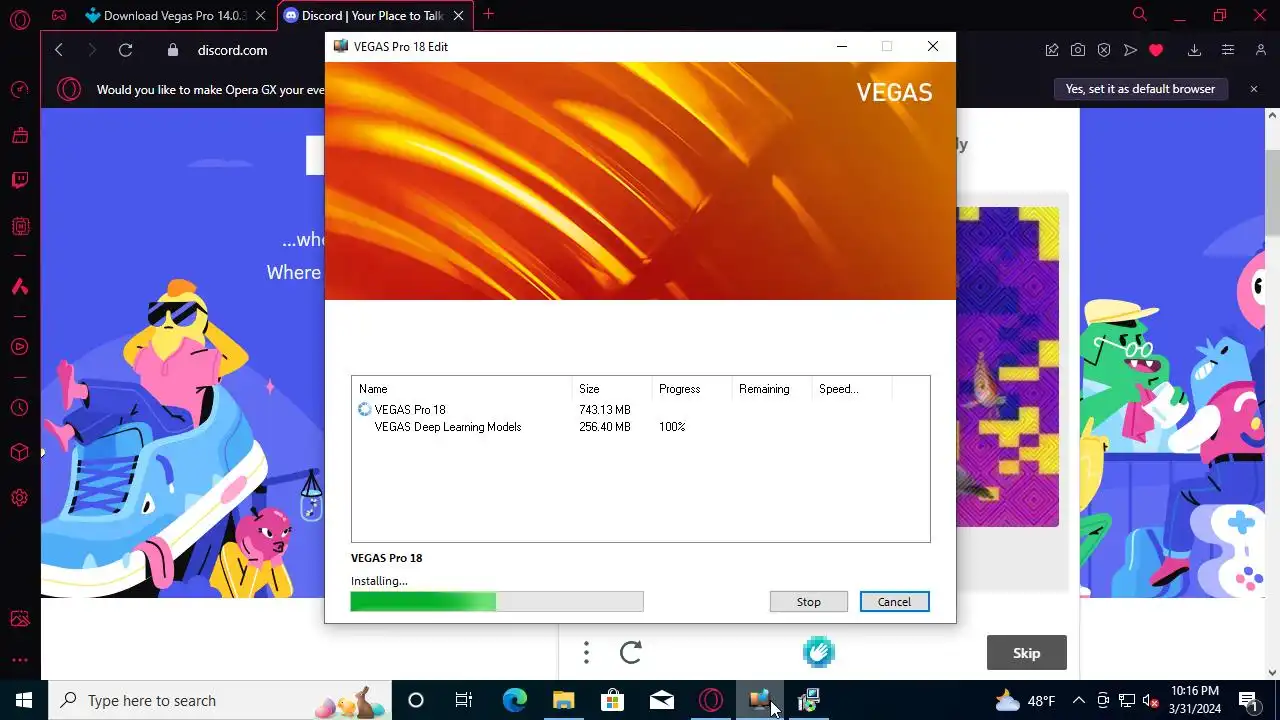Open Task View on taskbar
Viewport: 1280px width, 720px height.
[x=464, y=700]
